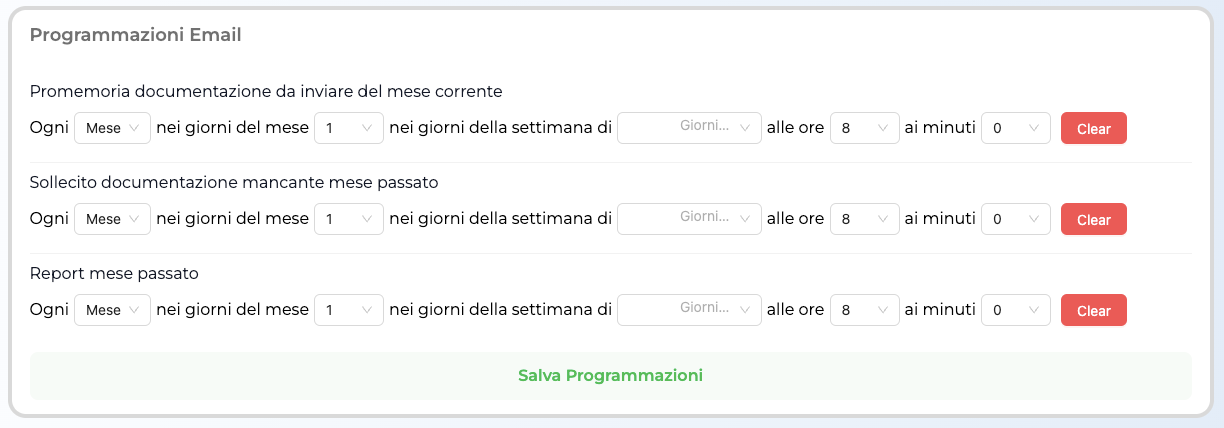This screenshot has height=428, width=1224.
Task: Open frequency dropdown for Sollecito documentazione row
Action: pyautogui.click(x=112, y=219)
